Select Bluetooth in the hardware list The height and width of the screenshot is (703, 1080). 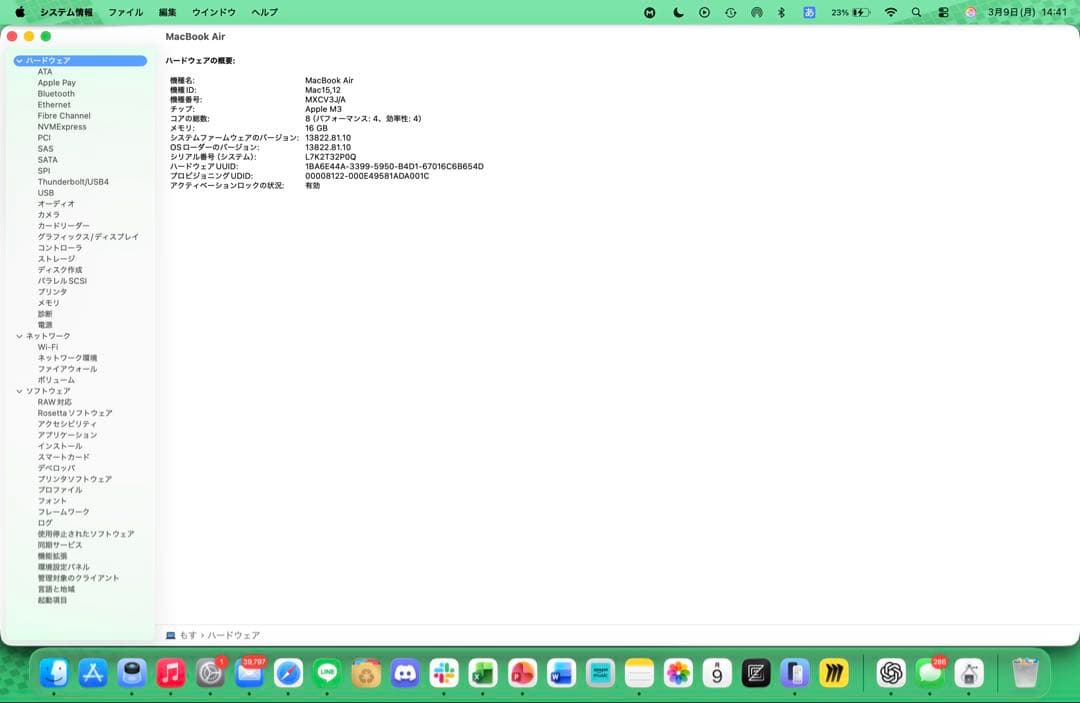coord(56,94)
